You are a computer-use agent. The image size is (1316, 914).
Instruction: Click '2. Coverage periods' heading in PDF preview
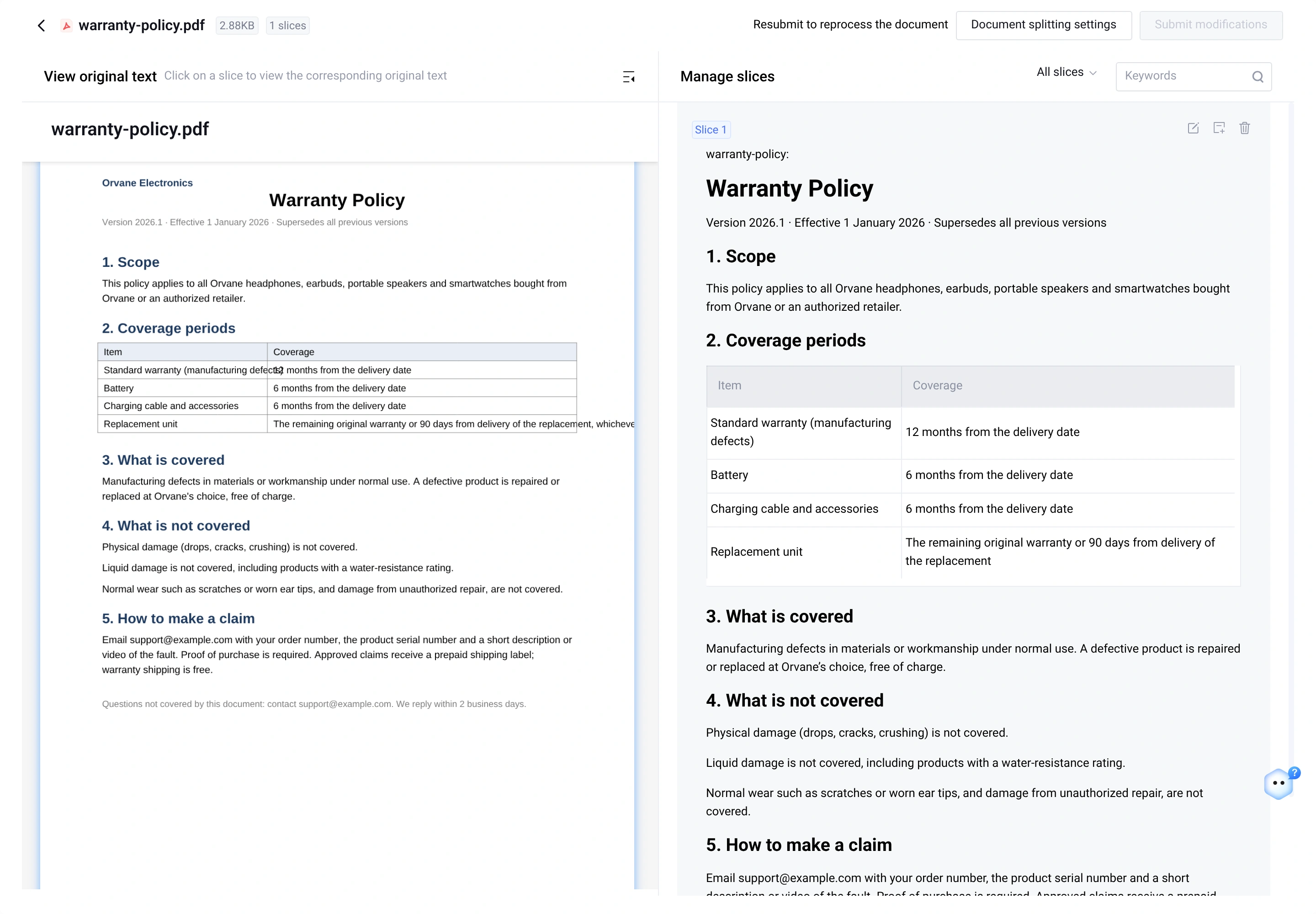tap(168, 328)
